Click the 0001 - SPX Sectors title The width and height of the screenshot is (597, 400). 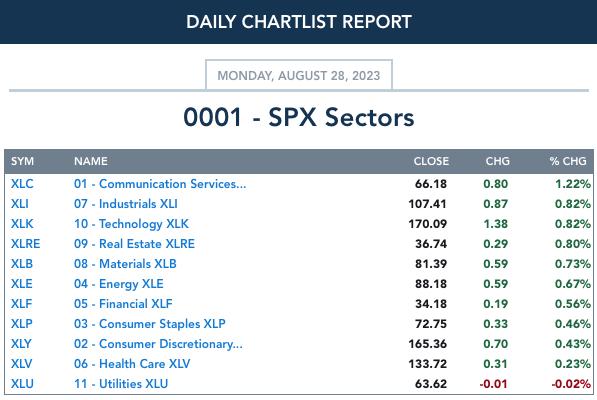point(299,117)
